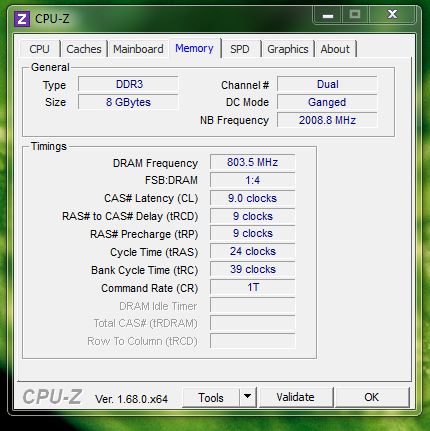Viewport: 430px width, 431px height.
Task: Click the DDR3 memory type field
Action: click(x=128, y=84)
